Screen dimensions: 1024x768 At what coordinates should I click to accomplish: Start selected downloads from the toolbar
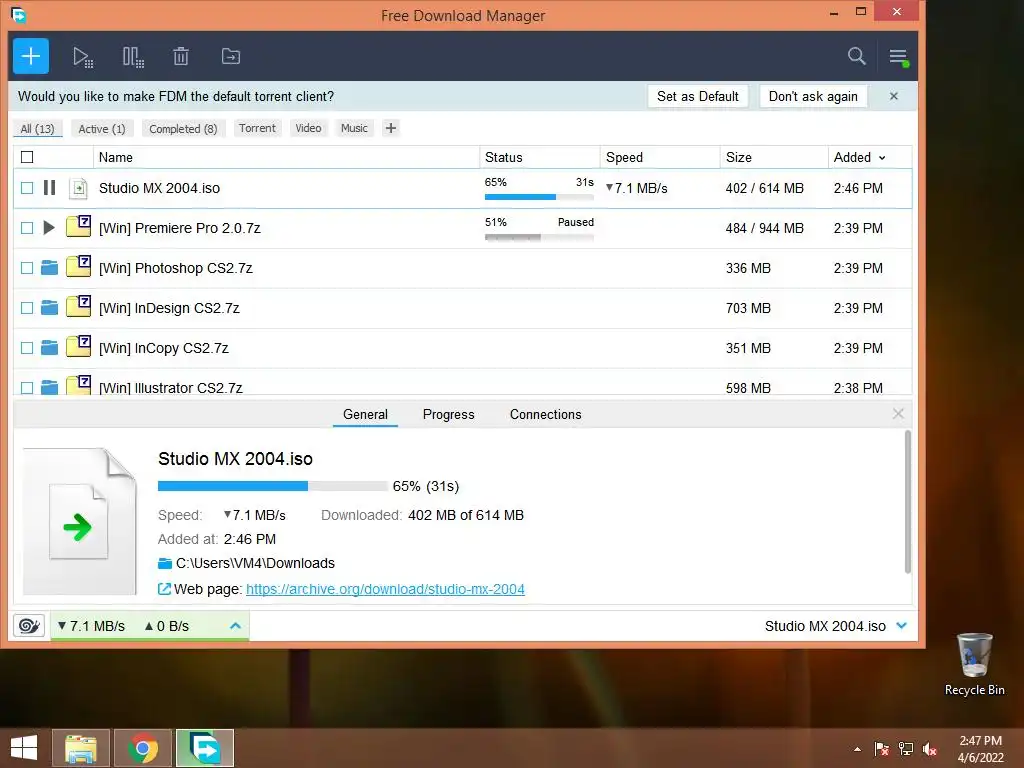[x=83, y=57]
